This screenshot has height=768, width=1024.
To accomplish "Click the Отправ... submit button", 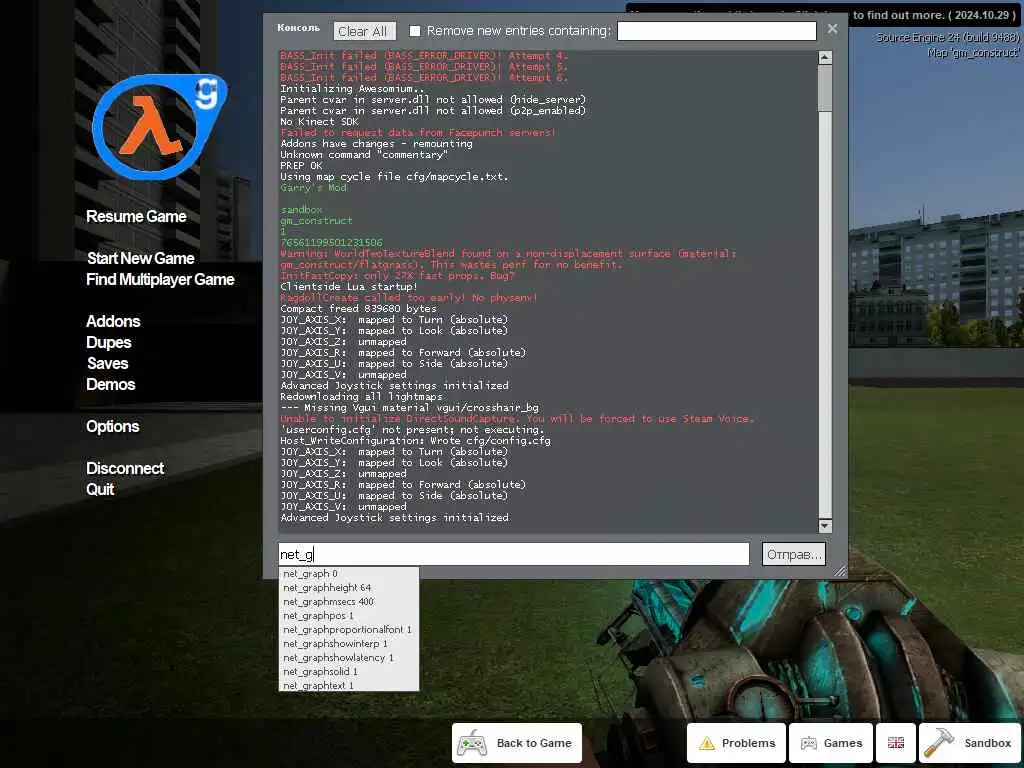I will pyautogui.click(x=793, y=554).
